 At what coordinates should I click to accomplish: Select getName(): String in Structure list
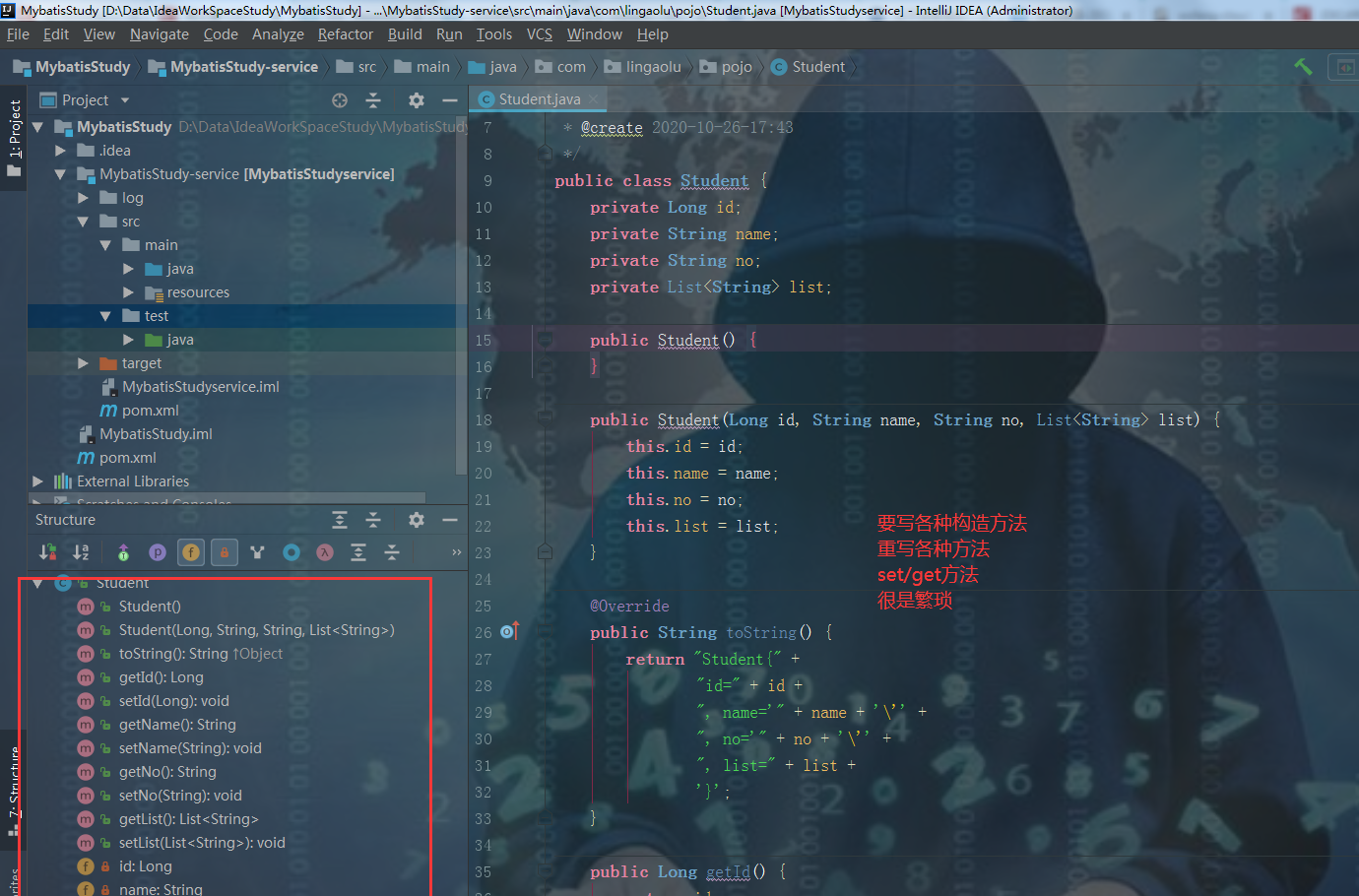click(177, 725)
